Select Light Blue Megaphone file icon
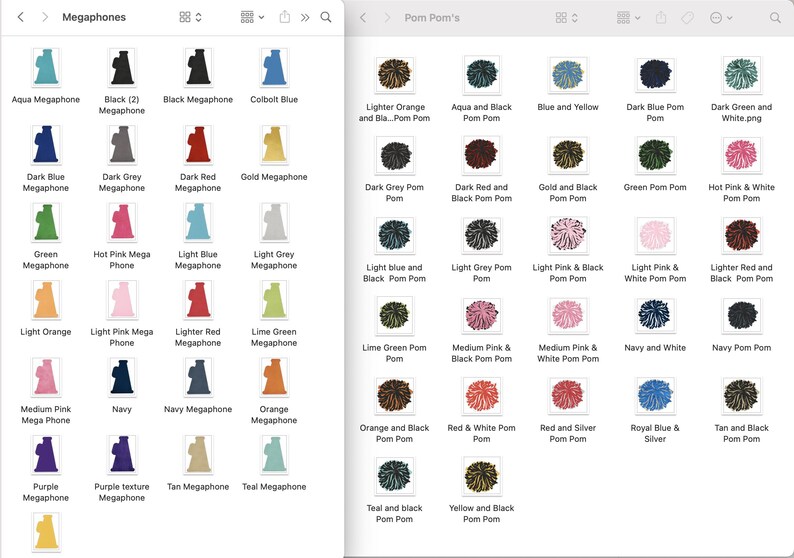Image resolution: width=794 pixels, height=558 pixels. 198,222
